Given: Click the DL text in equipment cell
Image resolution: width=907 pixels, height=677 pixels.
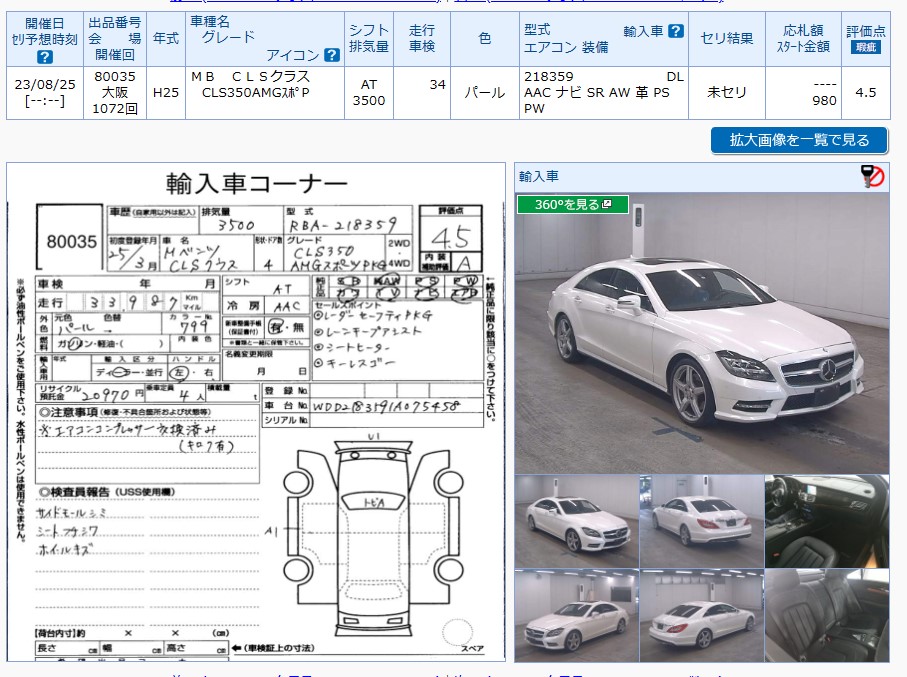Looking at the screenshot, I should 675,76.
